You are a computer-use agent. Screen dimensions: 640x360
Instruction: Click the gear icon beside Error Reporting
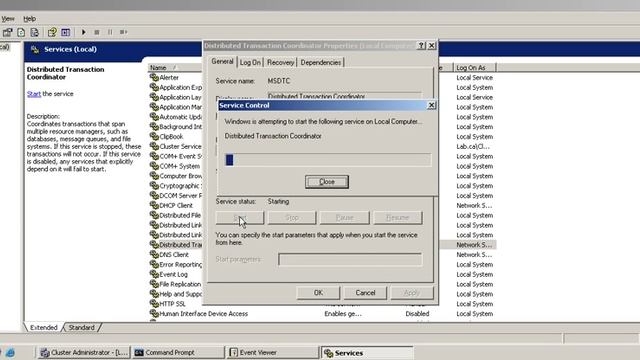154,264
